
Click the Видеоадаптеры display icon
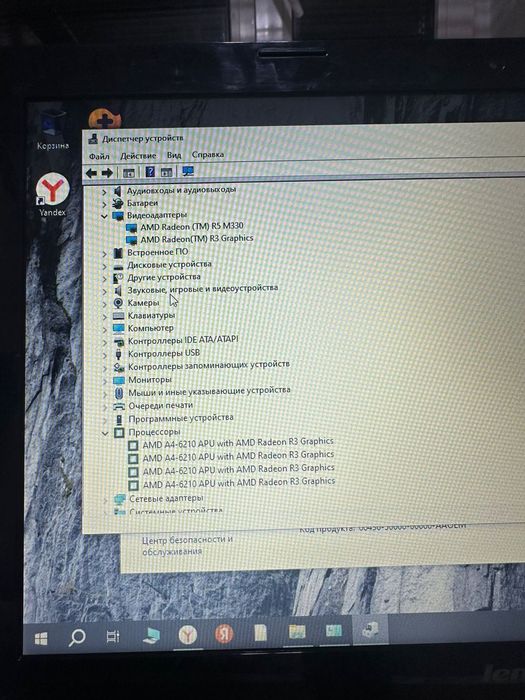coord(118,216)
